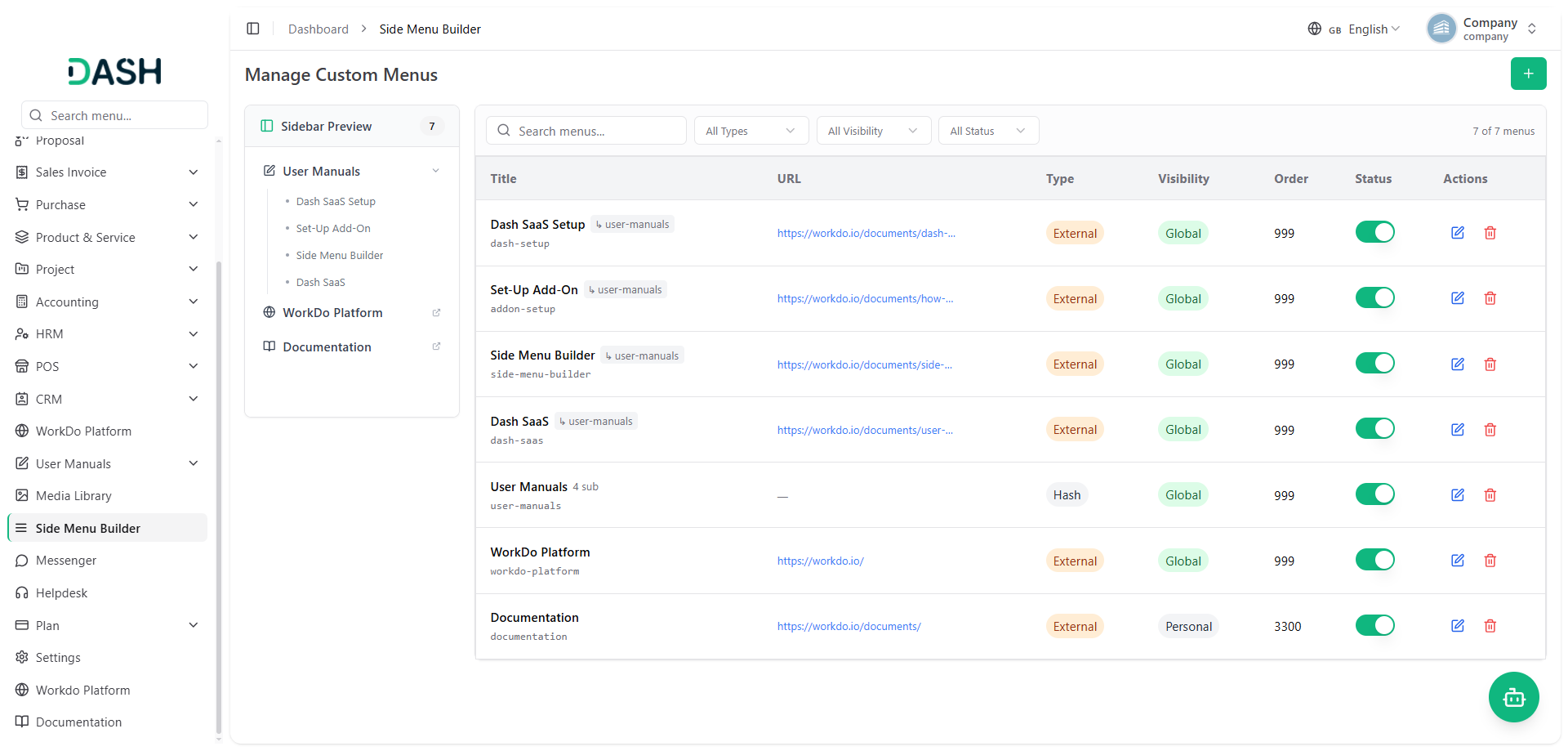Delete the Set-Up Add-On menu
The height and width of the screenshot is (751, 1568).
tap(1490, 298)
